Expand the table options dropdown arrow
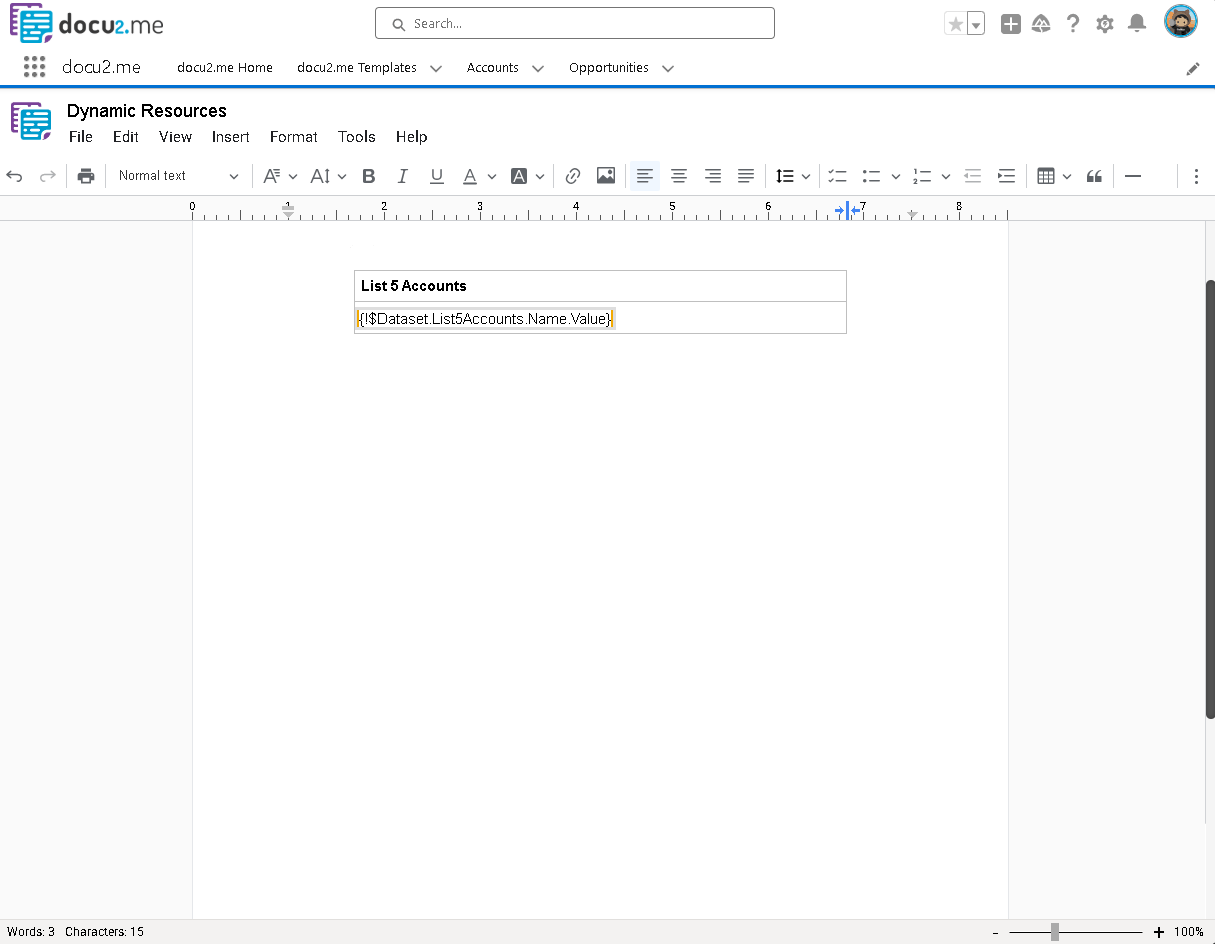 (1067, 177)
